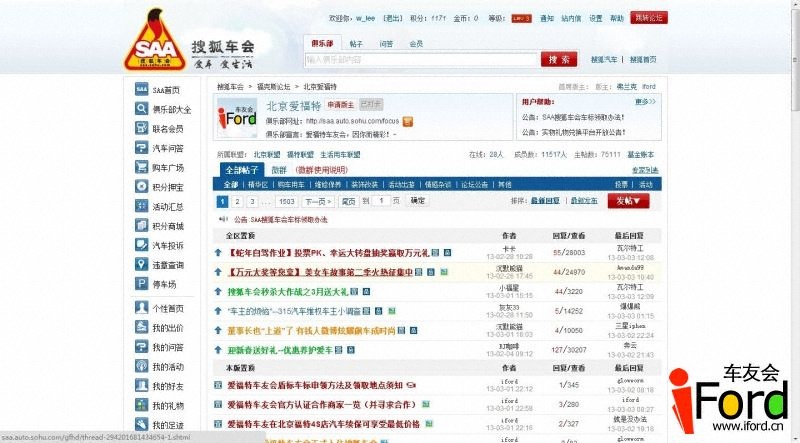The width and height of the screenshot is (800, 443).
Task: Click the 违章查询 location-pin icon
Action: pos(141,264)
